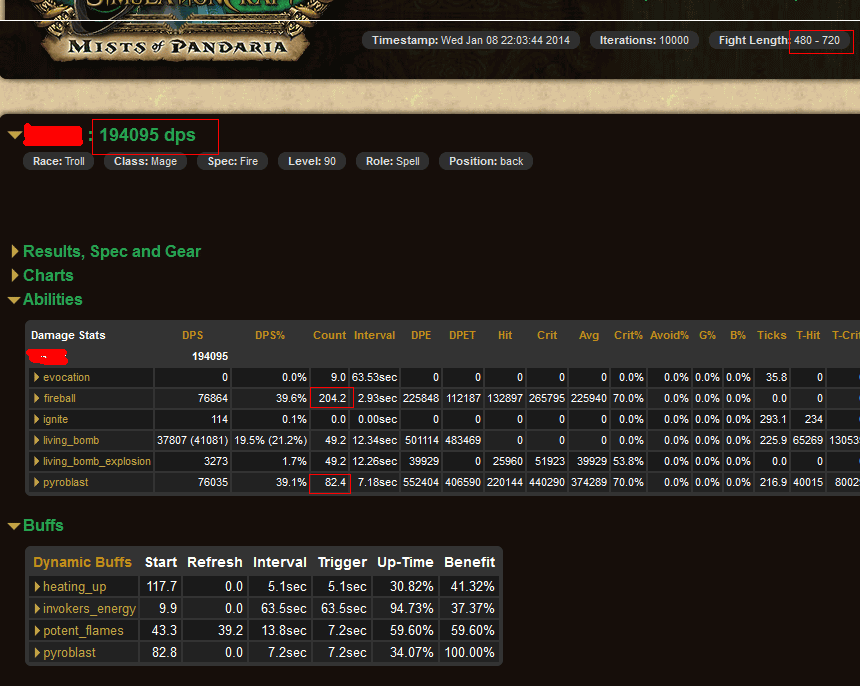The image size is (860, 688).
Task: Click the Up-Time column header in Buffs
Action: 405,562
